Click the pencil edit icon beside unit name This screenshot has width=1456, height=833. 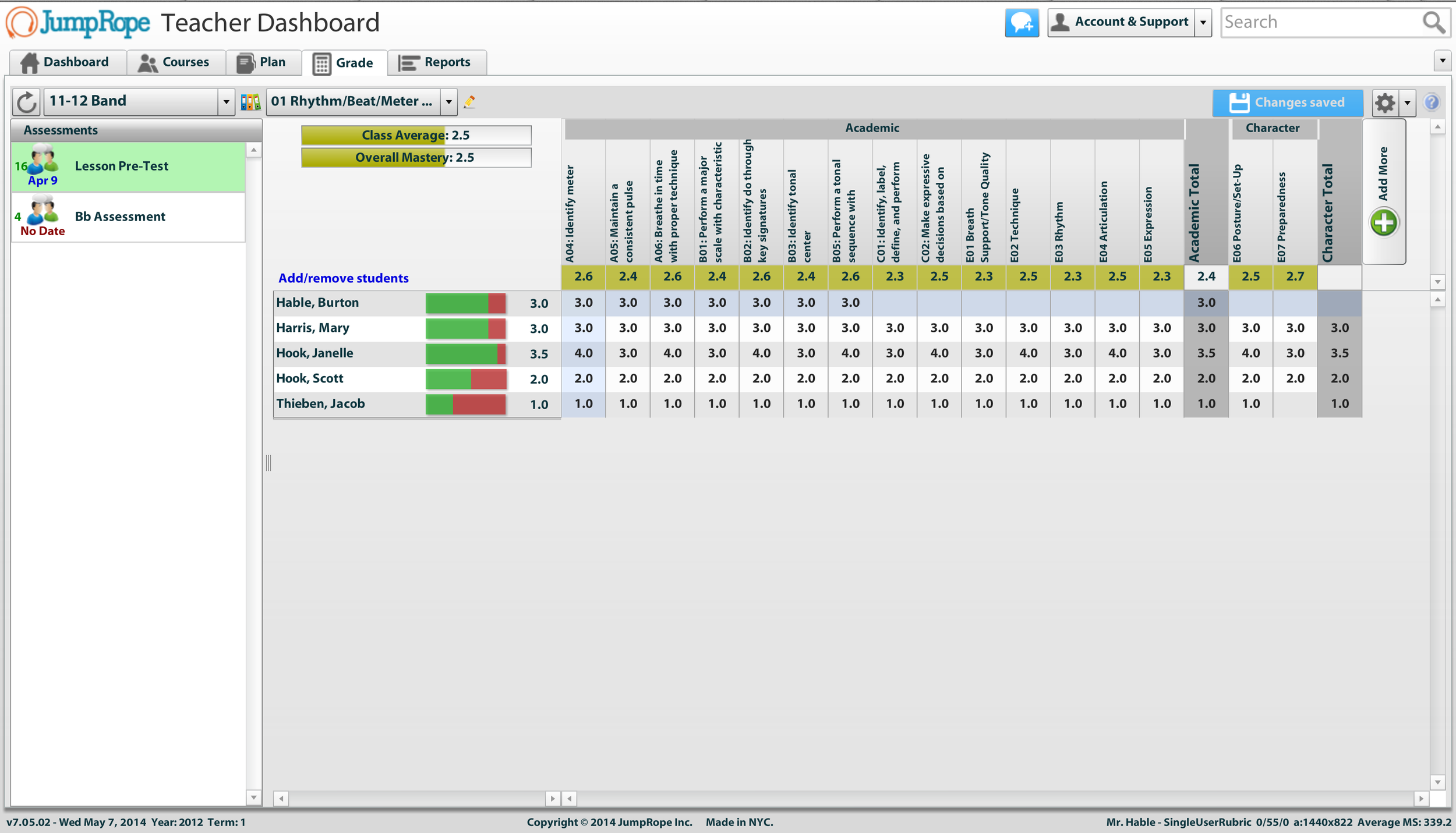pyautogui.click(x=469, y=102)
